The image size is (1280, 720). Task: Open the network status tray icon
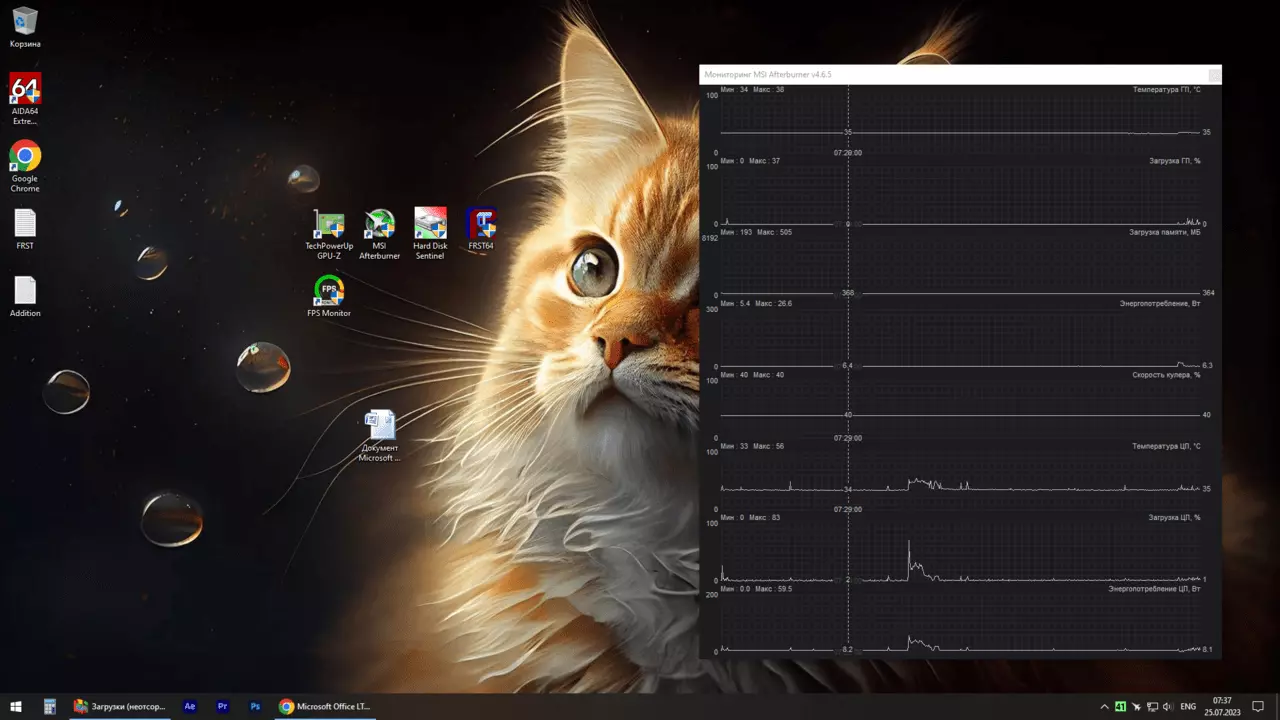(x=1152, y=706)
